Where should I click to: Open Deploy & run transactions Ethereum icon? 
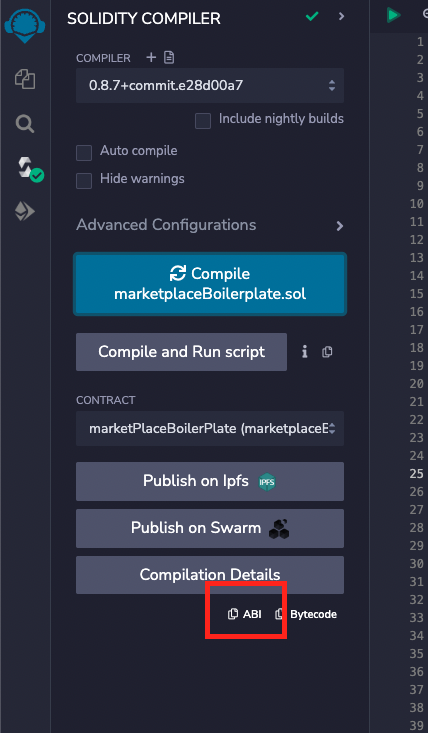(24, 212)
